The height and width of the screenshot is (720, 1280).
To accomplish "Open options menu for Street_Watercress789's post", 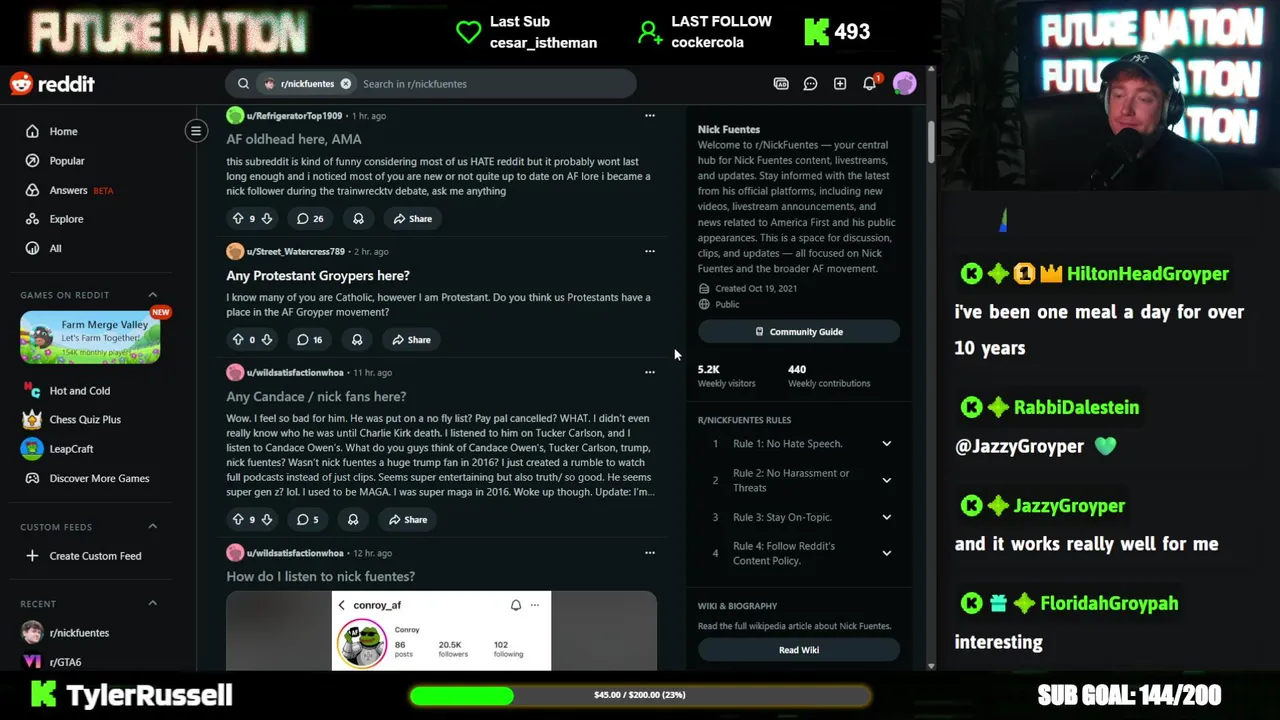I will 650,251.
